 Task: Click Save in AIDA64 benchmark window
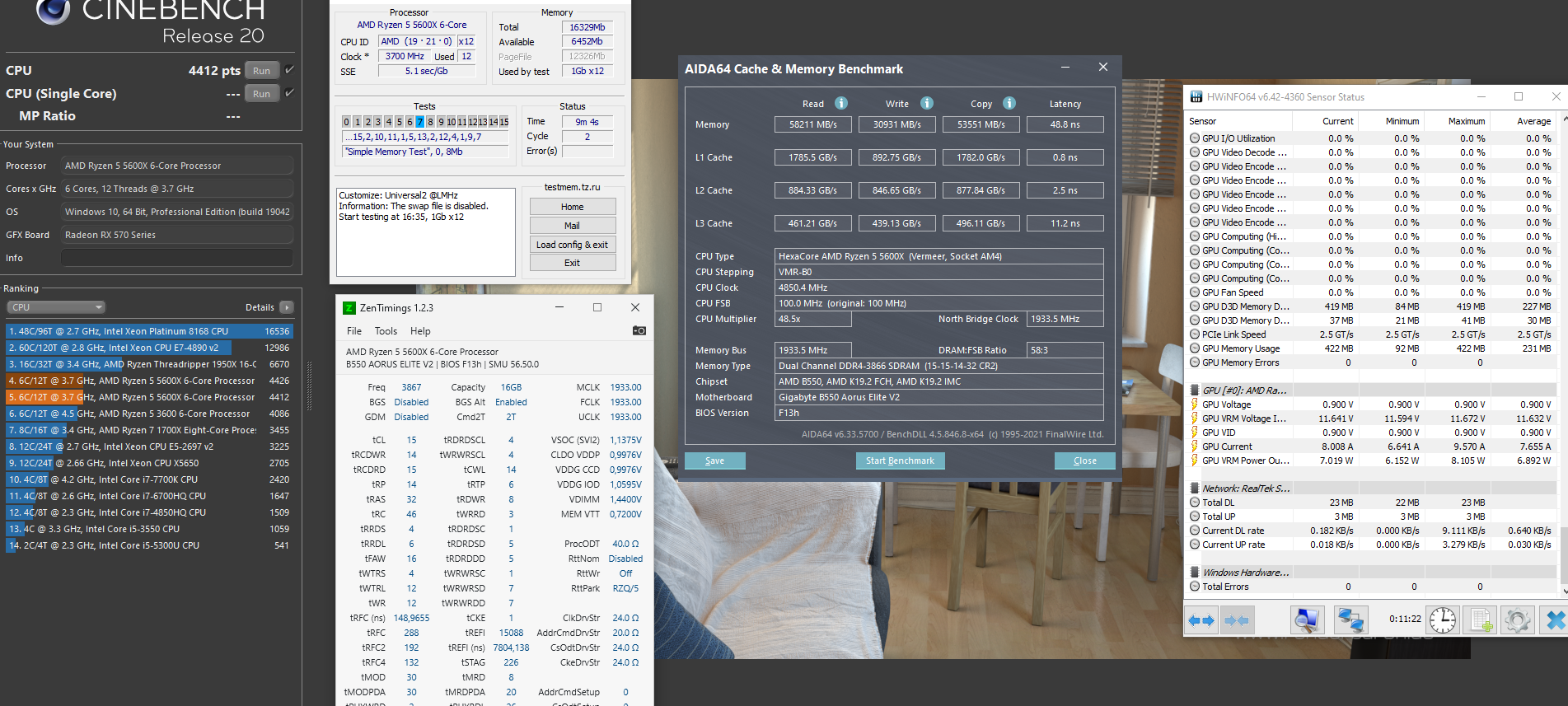point(715,461)
